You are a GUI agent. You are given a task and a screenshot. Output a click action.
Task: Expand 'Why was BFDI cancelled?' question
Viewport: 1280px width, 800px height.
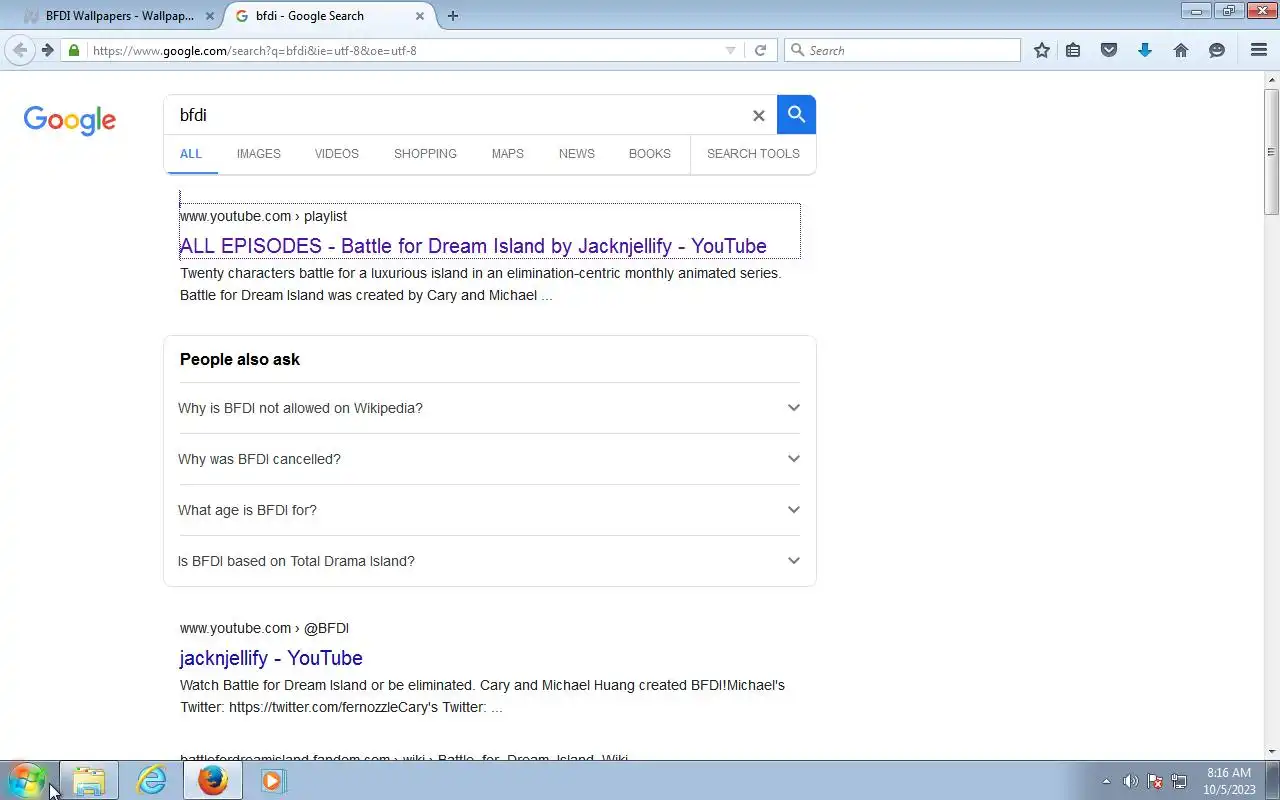(x=490, y=459)
